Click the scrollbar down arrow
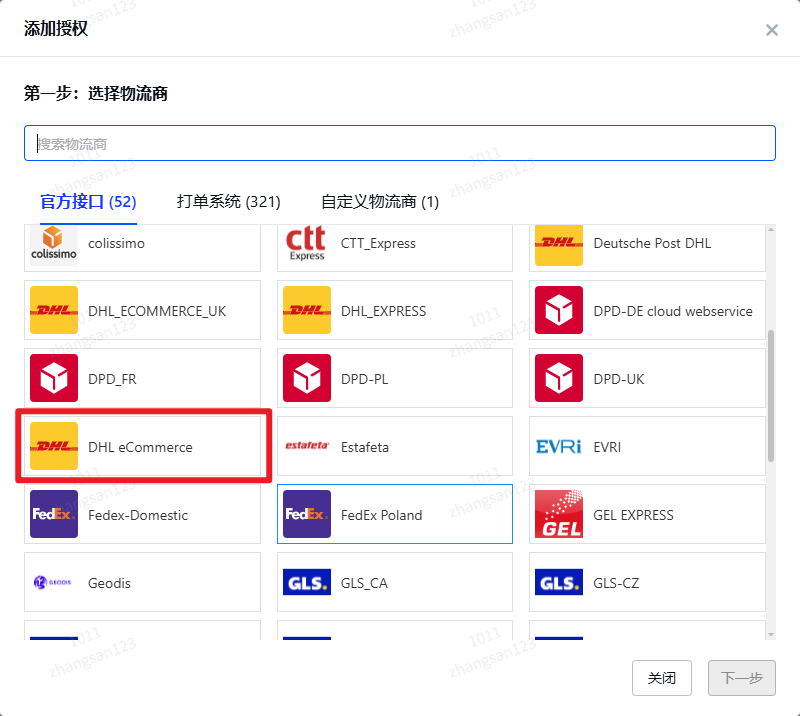This screenshot has height=716, width=800. [770, 634]
